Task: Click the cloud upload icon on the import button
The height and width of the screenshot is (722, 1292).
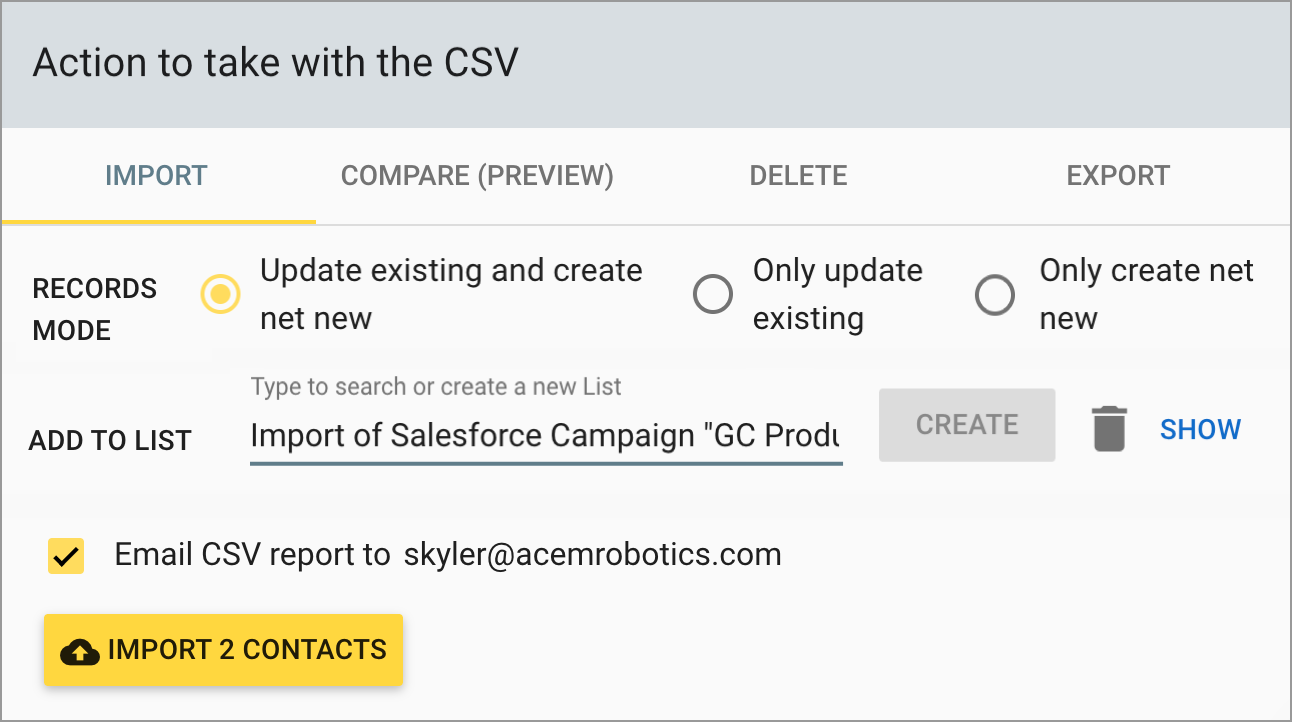Action: tap(80, 650)
